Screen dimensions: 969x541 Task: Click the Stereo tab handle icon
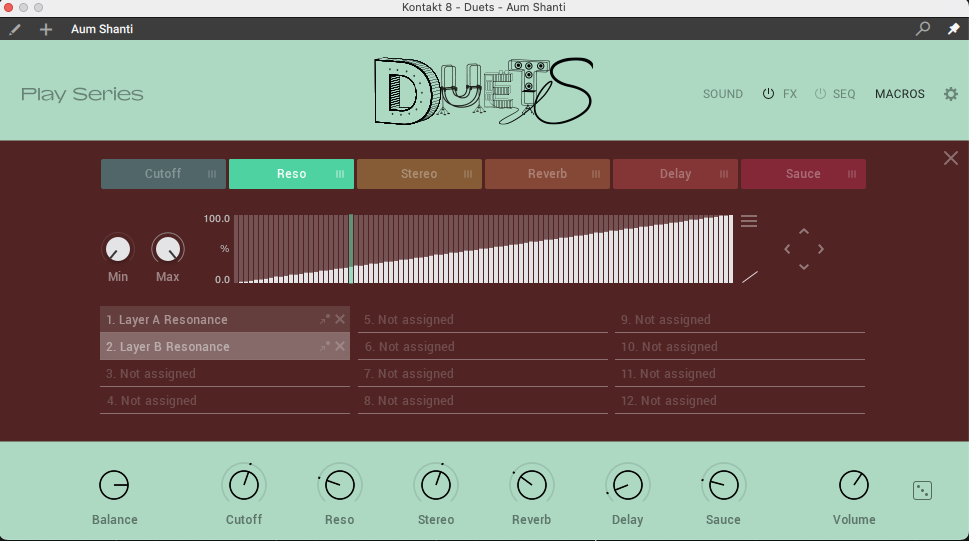[468, 174]
